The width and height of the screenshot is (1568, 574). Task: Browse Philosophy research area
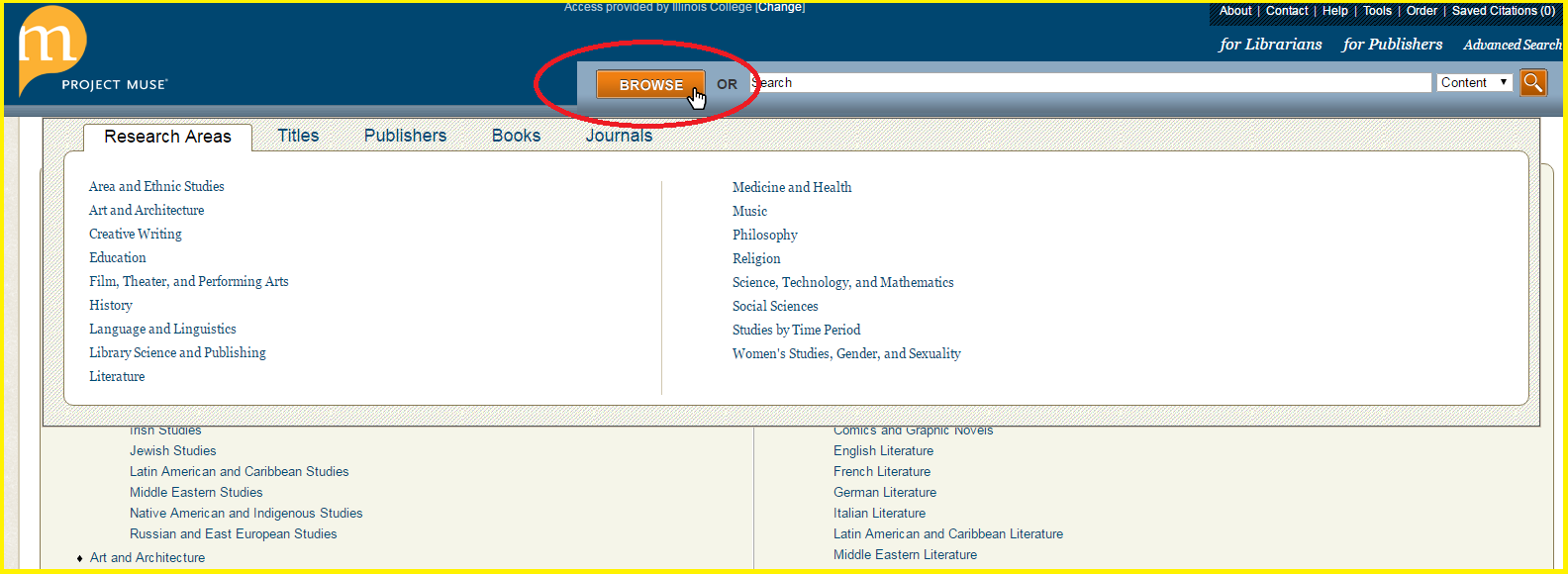pyautogui.click(x=765, y=235)
